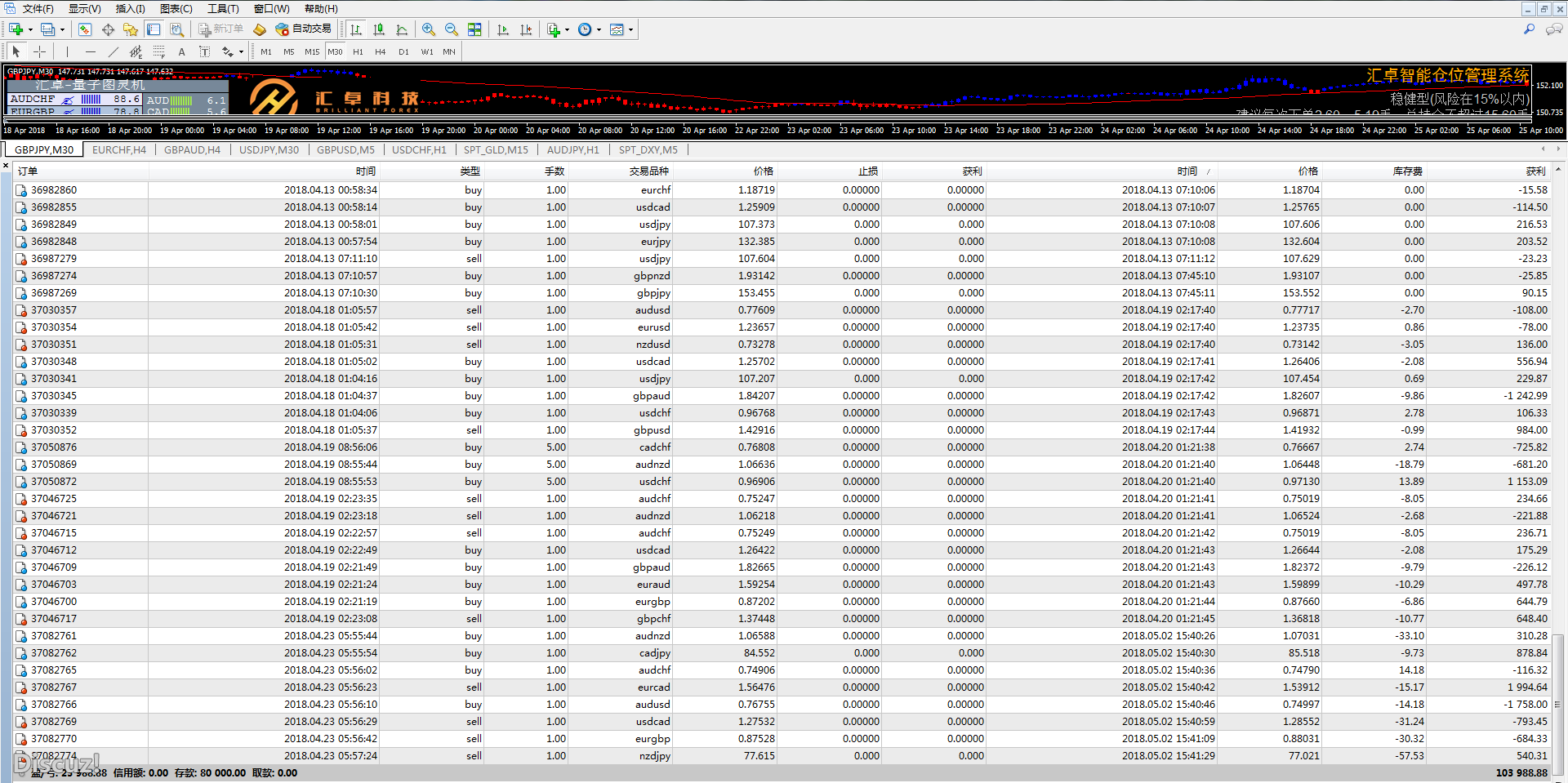Open the chat bubbles icon

(1554, 29)
